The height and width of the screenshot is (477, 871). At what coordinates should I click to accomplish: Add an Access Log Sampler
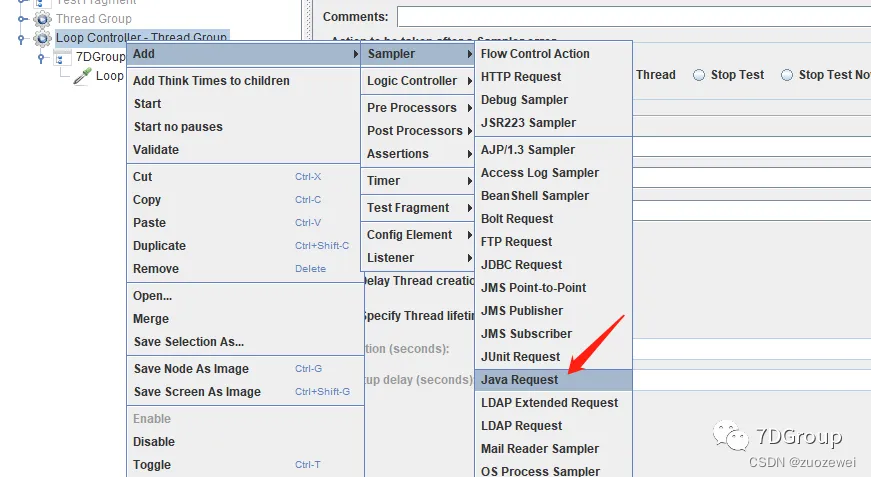[x=554, y=173]
